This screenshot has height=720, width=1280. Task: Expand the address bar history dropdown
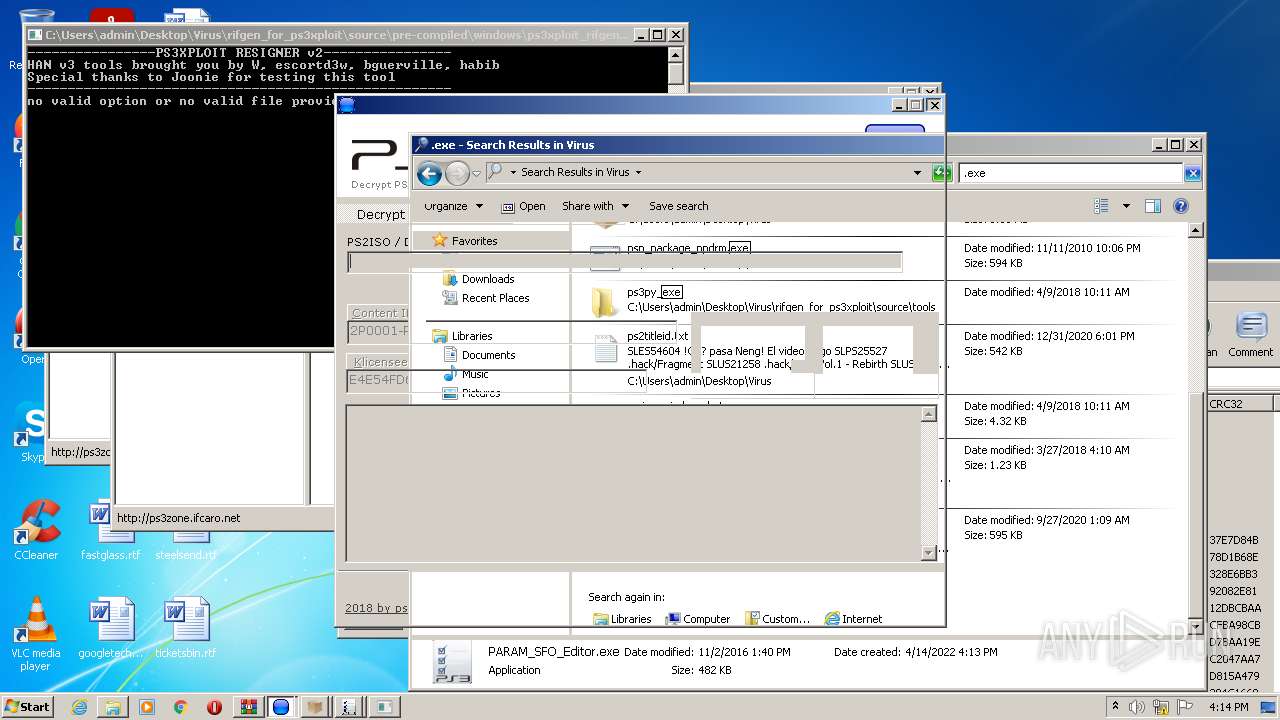click(917, 173)
